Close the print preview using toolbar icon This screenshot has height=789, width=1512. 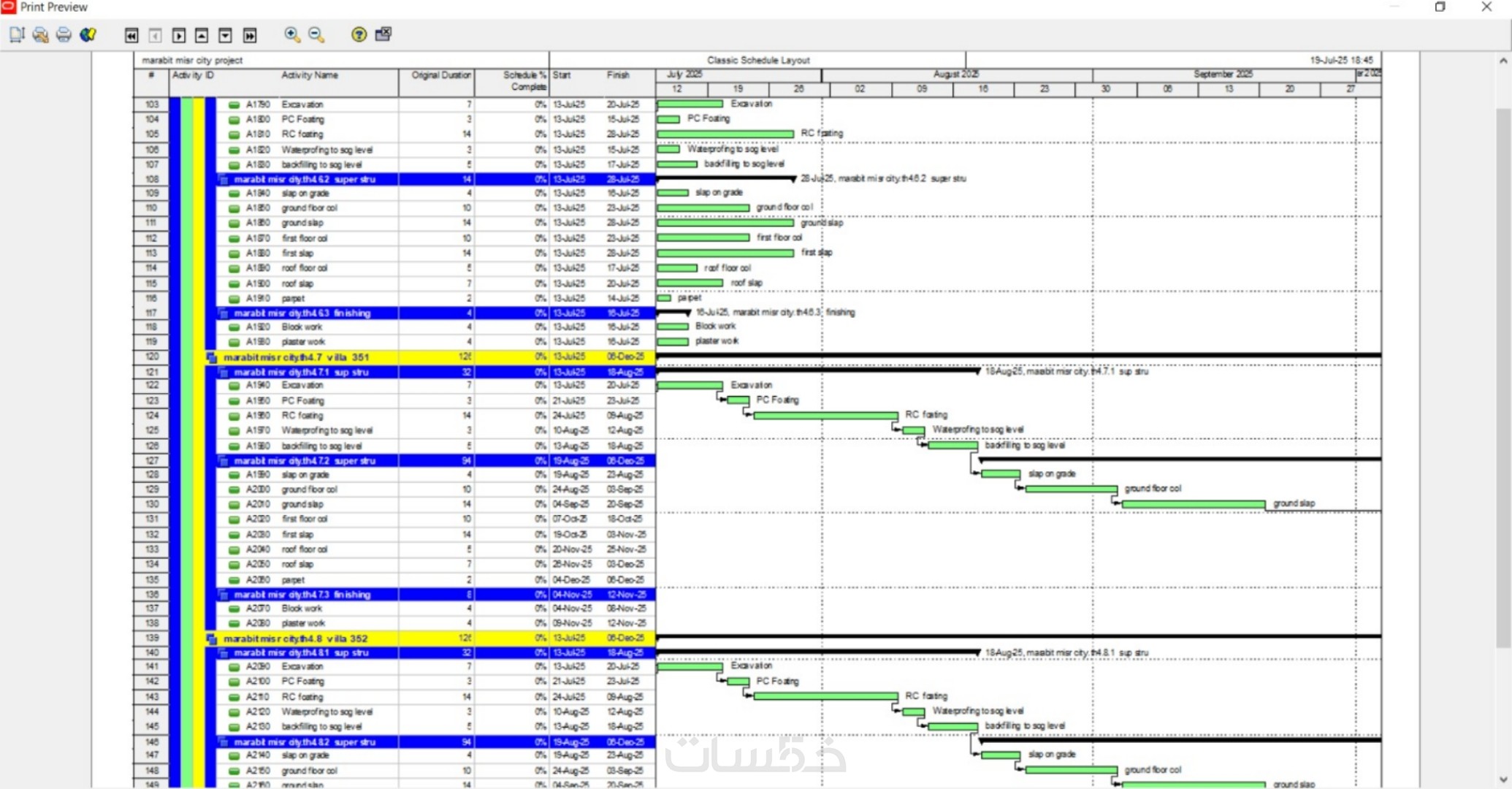pyautogui.click(x=383, y=34)
